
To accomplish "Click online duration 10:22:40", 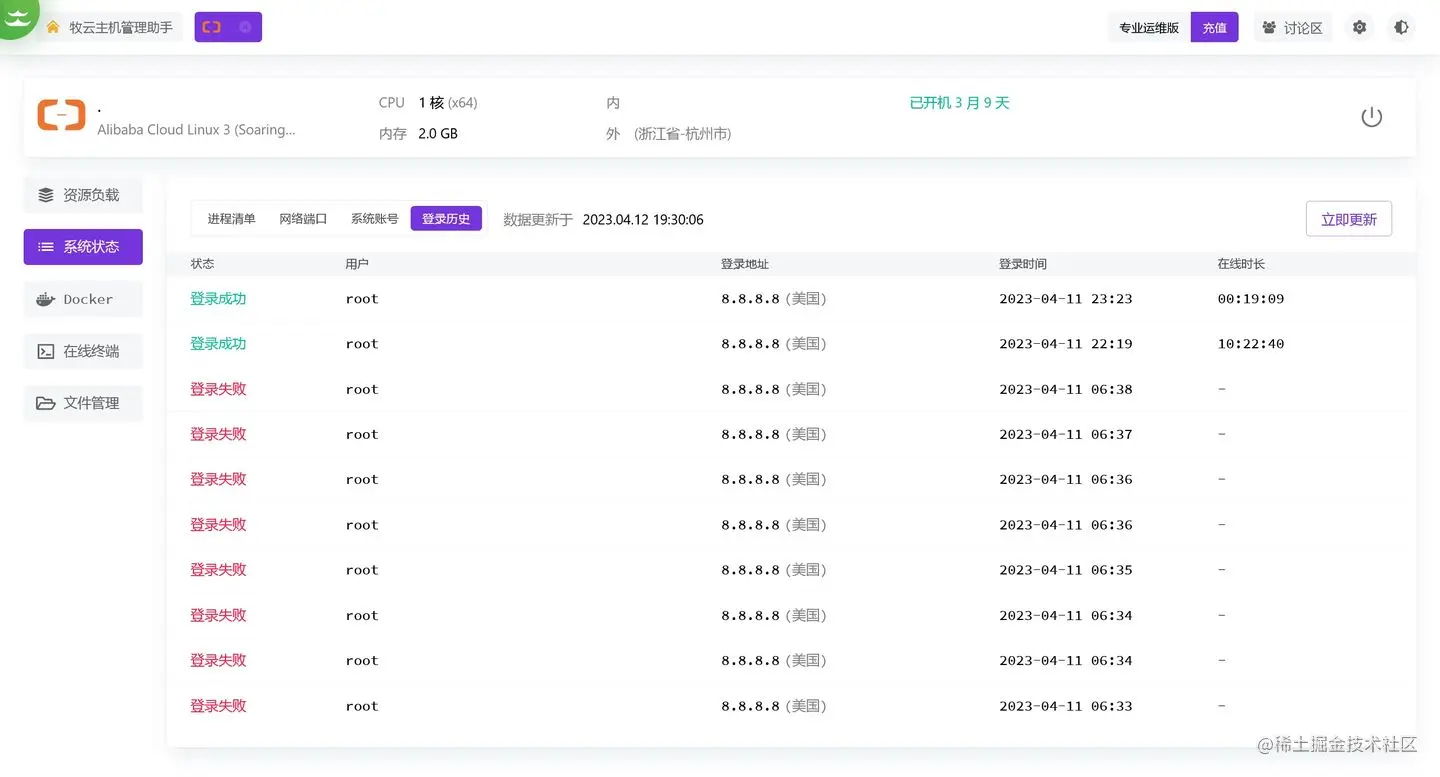I will click(1251, 344).
